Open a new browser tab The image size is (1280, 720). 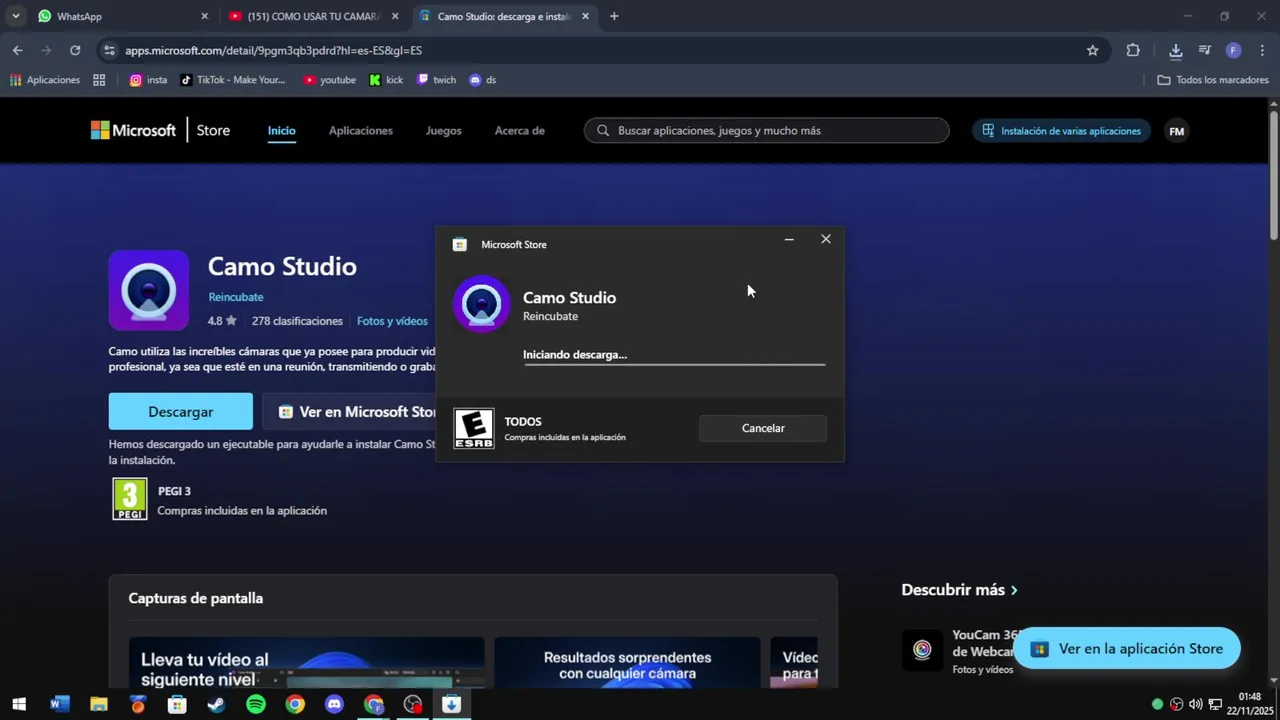point(614,16)
